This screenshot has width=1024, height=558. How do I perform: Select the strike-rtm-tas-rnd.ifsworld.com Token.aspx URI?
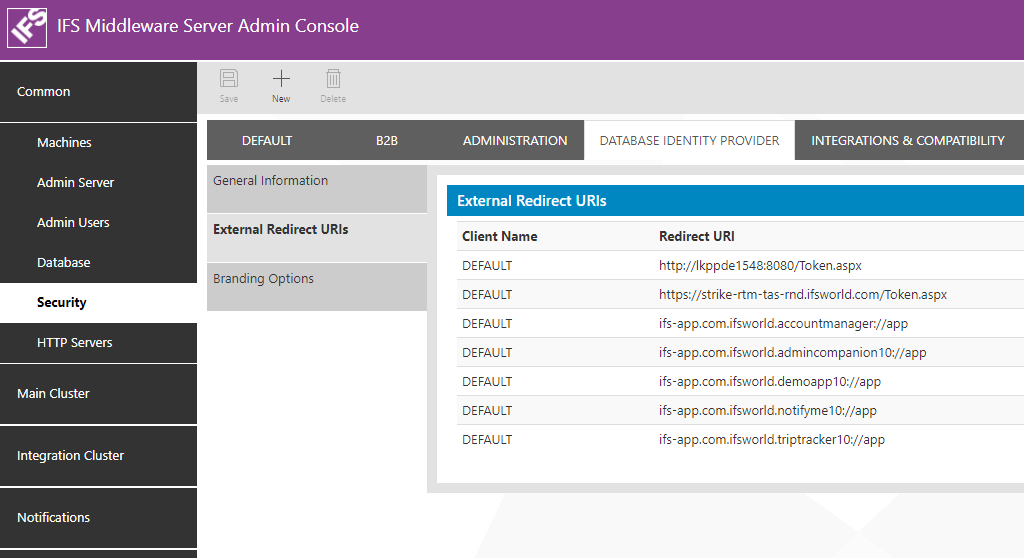[x=803, y=295]
